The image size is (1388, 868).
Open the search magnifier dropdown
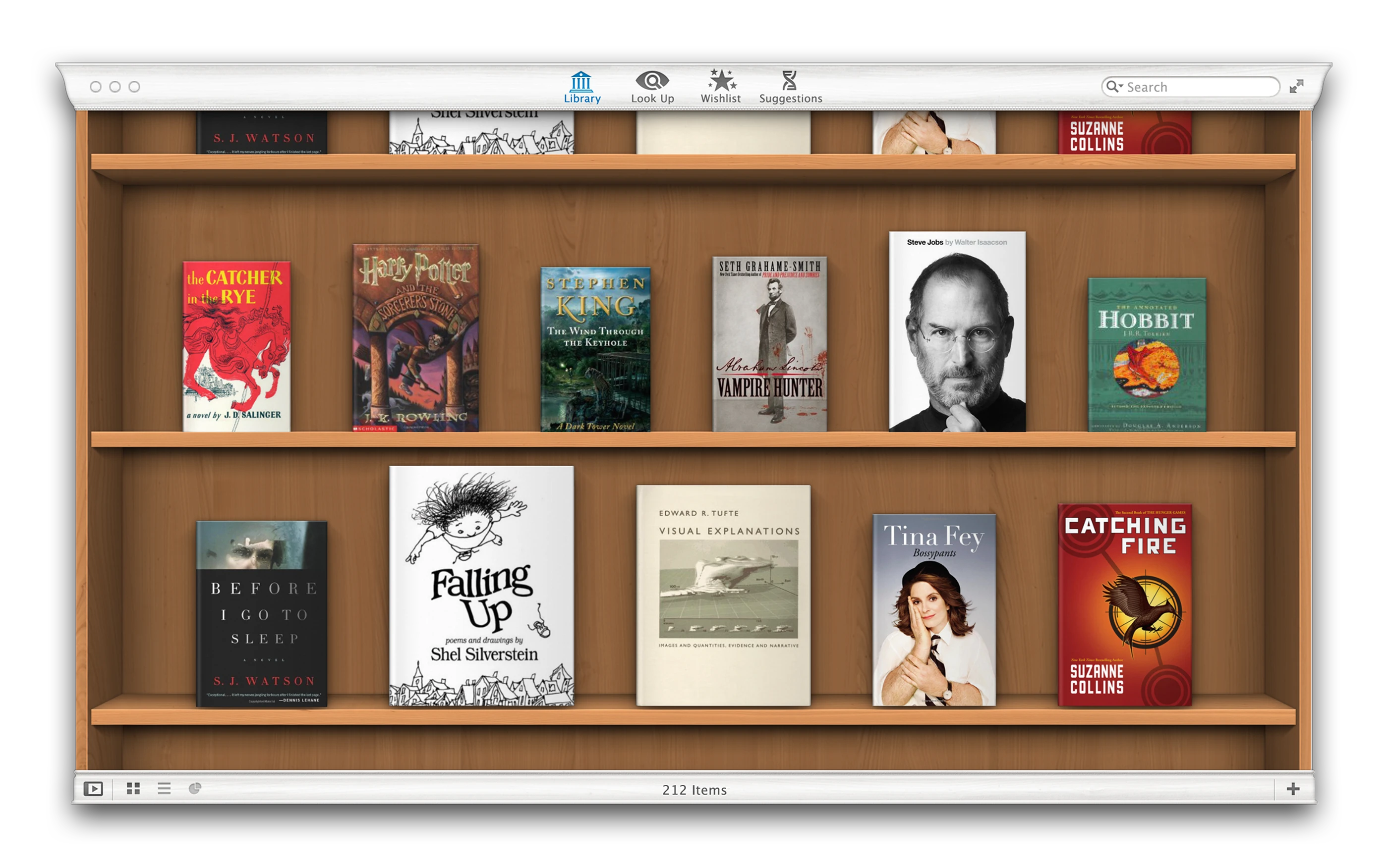(1114, 87)
